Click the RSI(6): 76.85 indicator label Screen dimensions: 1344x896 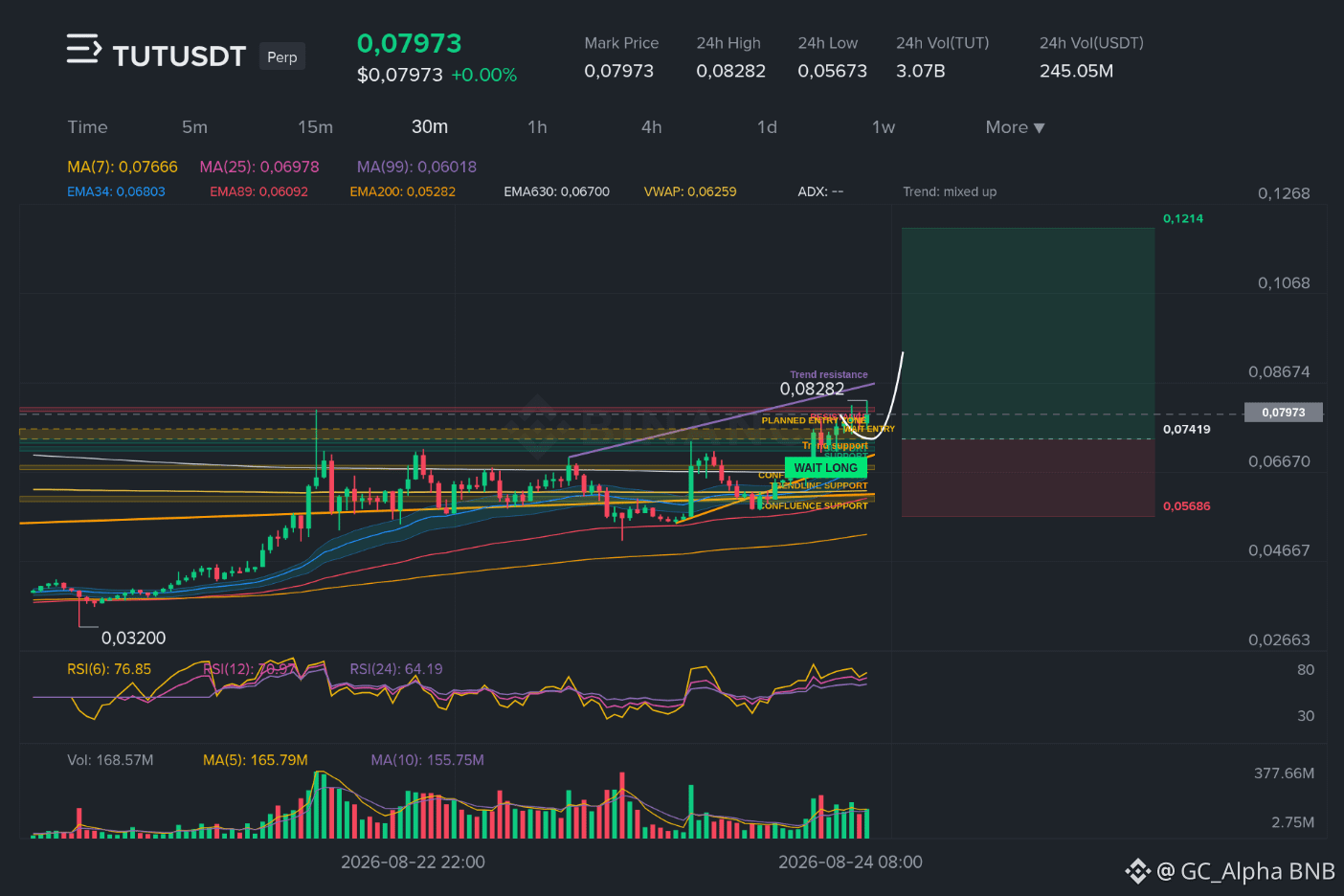coord(109,669)
